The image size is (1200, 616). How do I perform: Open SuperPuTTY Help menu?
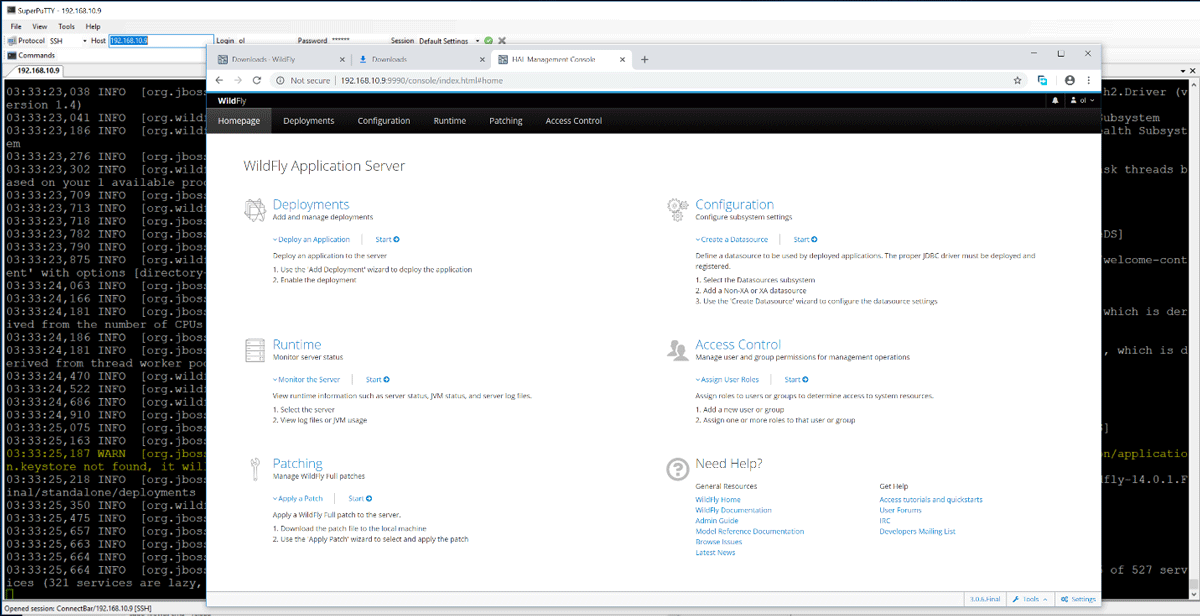point(93,26)
